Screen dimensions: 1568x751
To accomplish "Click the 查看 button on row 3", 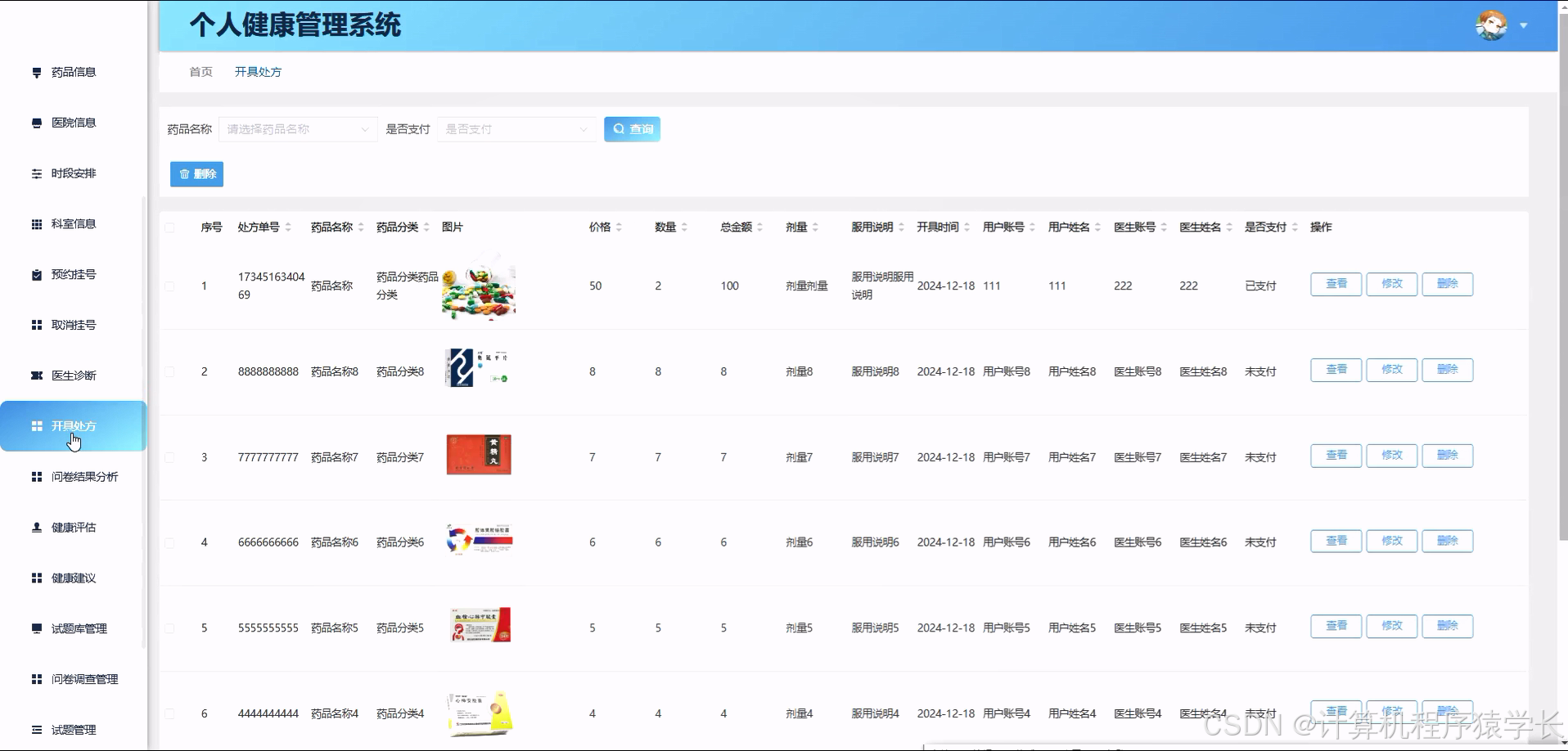I will (x=1335, y=456).
